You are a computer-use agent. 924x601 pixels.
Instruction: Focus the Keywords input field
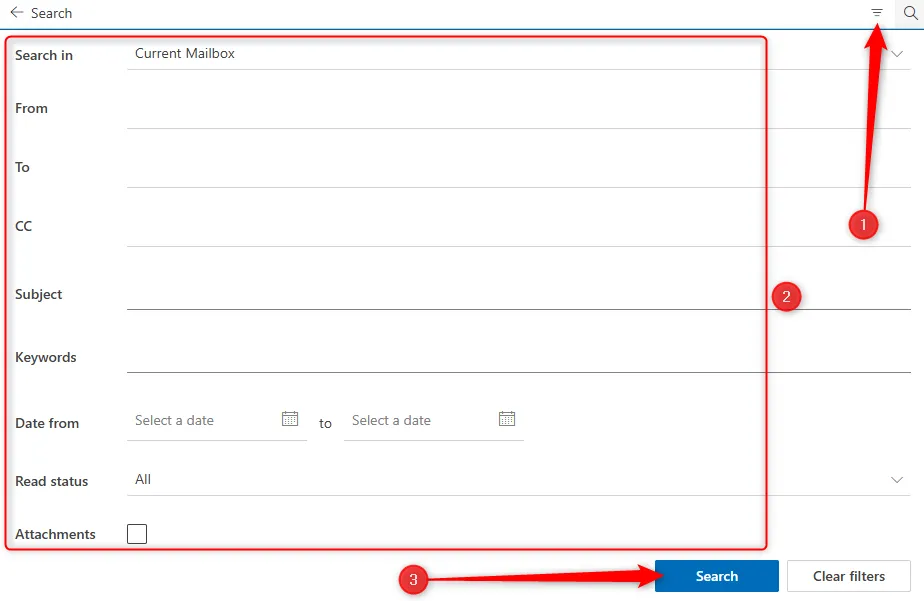click(519, 356)
